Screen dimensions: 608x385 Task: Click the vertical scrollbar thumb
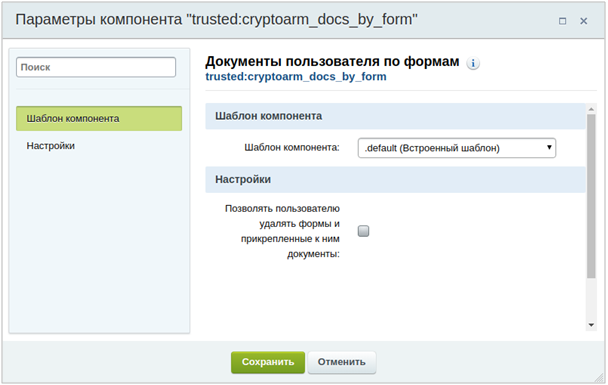(591, 196)
